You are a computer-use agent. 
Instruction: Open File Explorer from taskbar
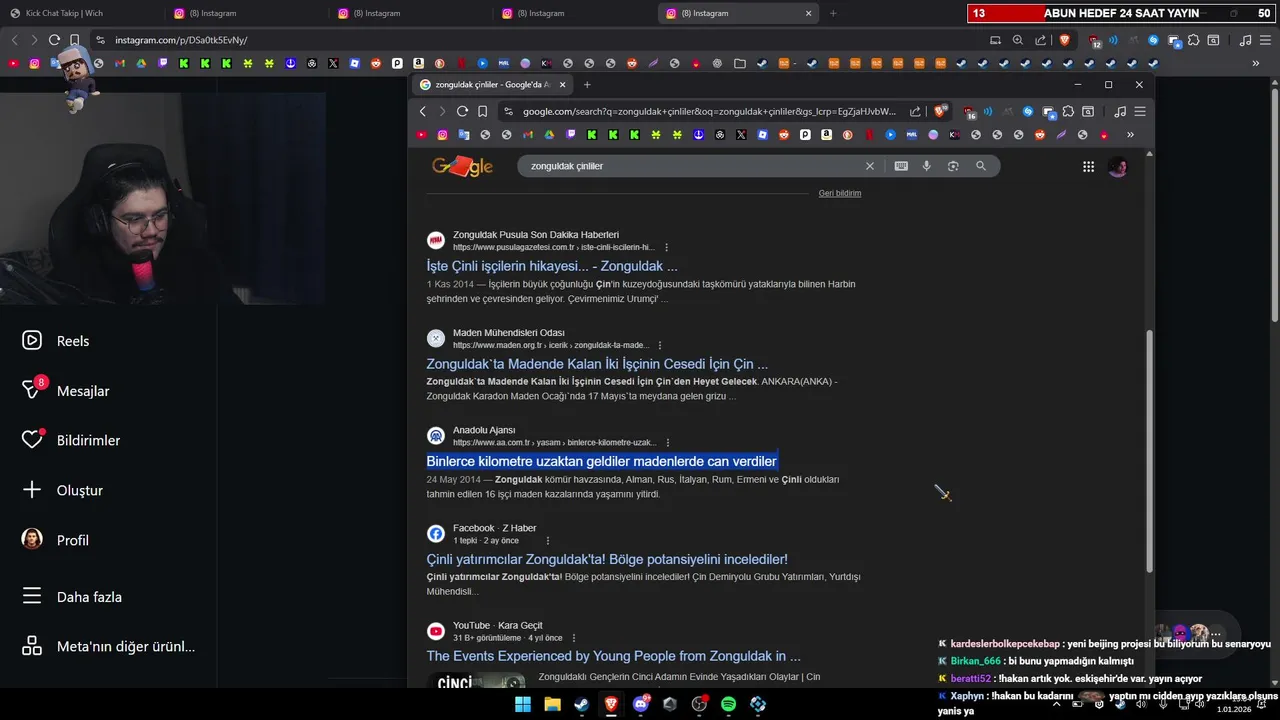[552, 704]
